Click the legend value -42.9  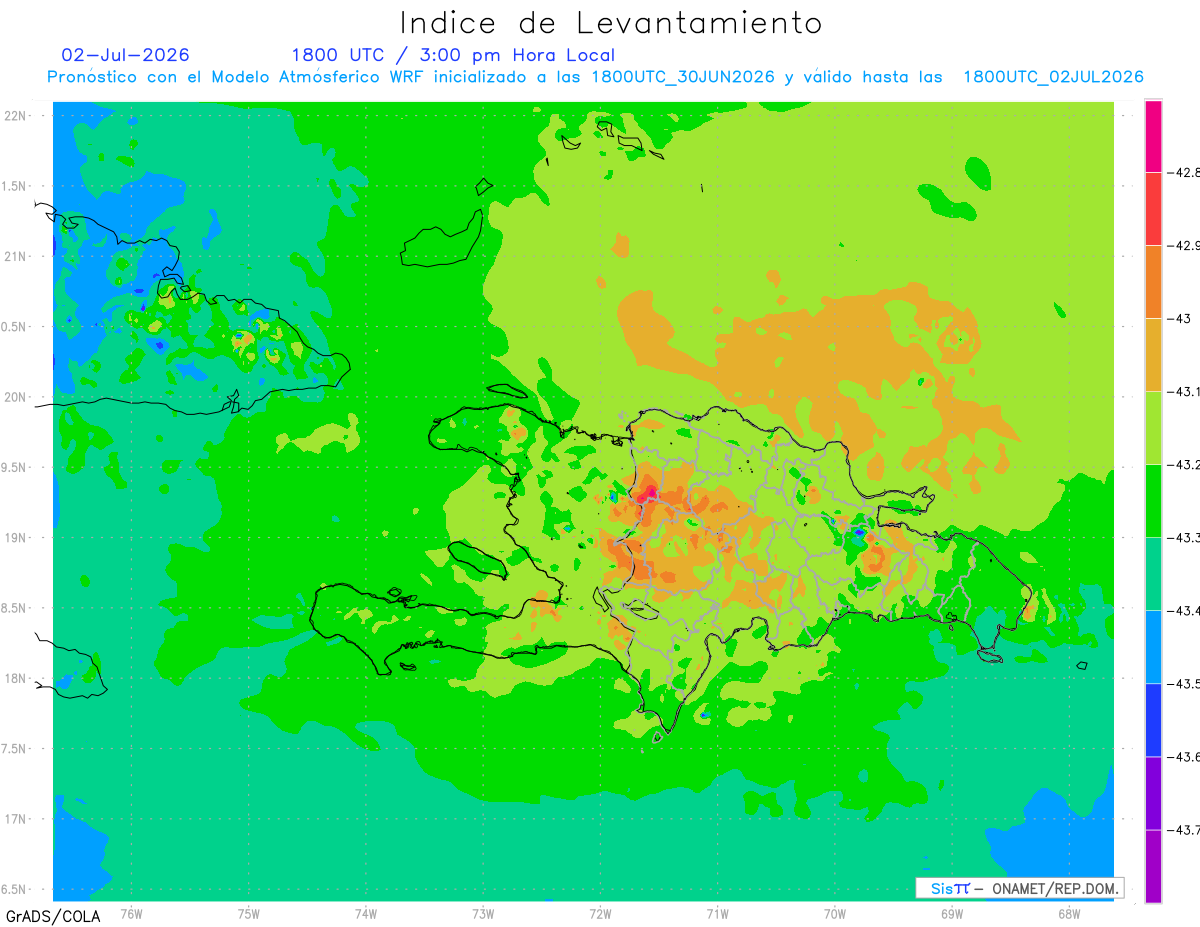coord(1185,245)
